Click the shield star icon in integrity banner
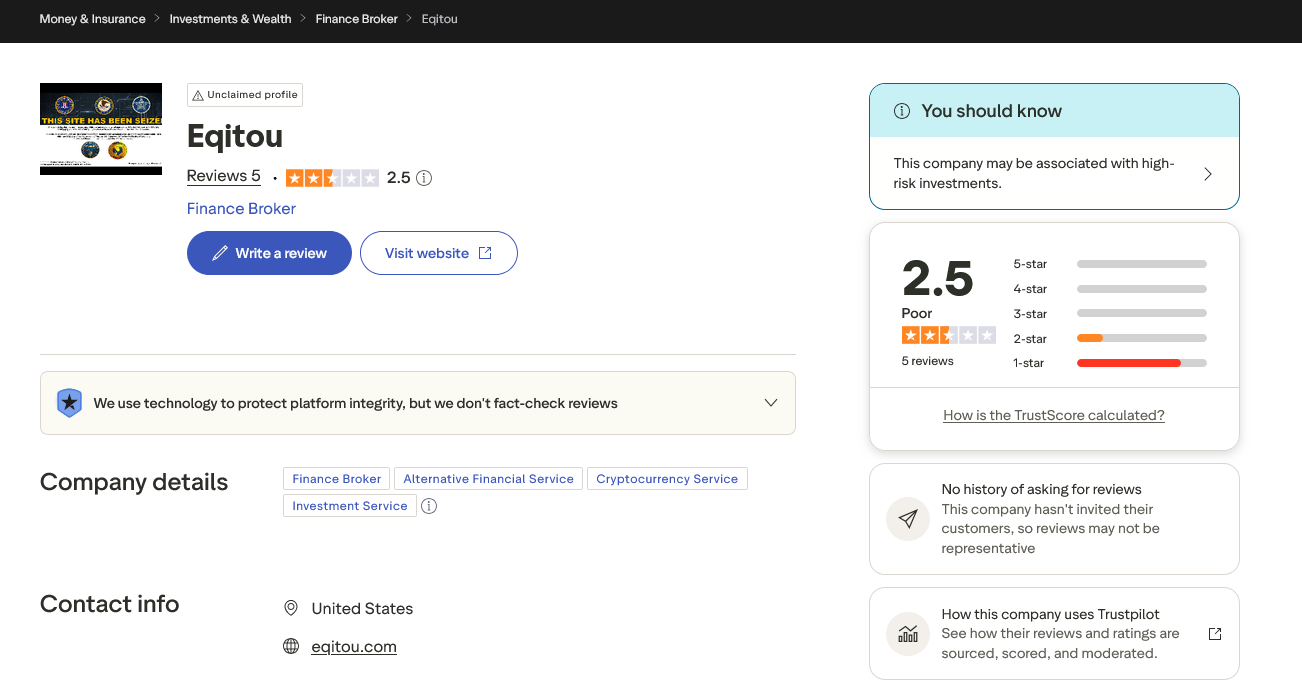The height and width of the screenshot is (690, 1302). [69, 403]
